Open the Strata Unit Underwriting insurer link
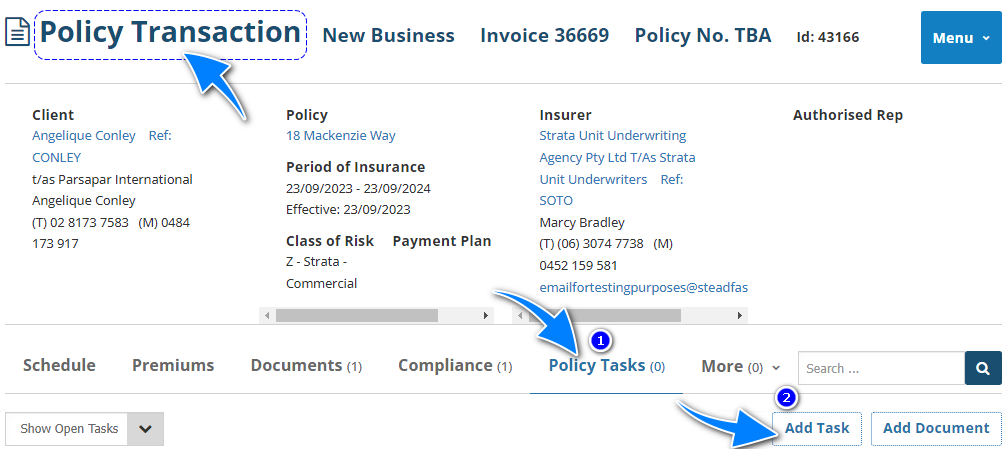 [x=612, y=135]
